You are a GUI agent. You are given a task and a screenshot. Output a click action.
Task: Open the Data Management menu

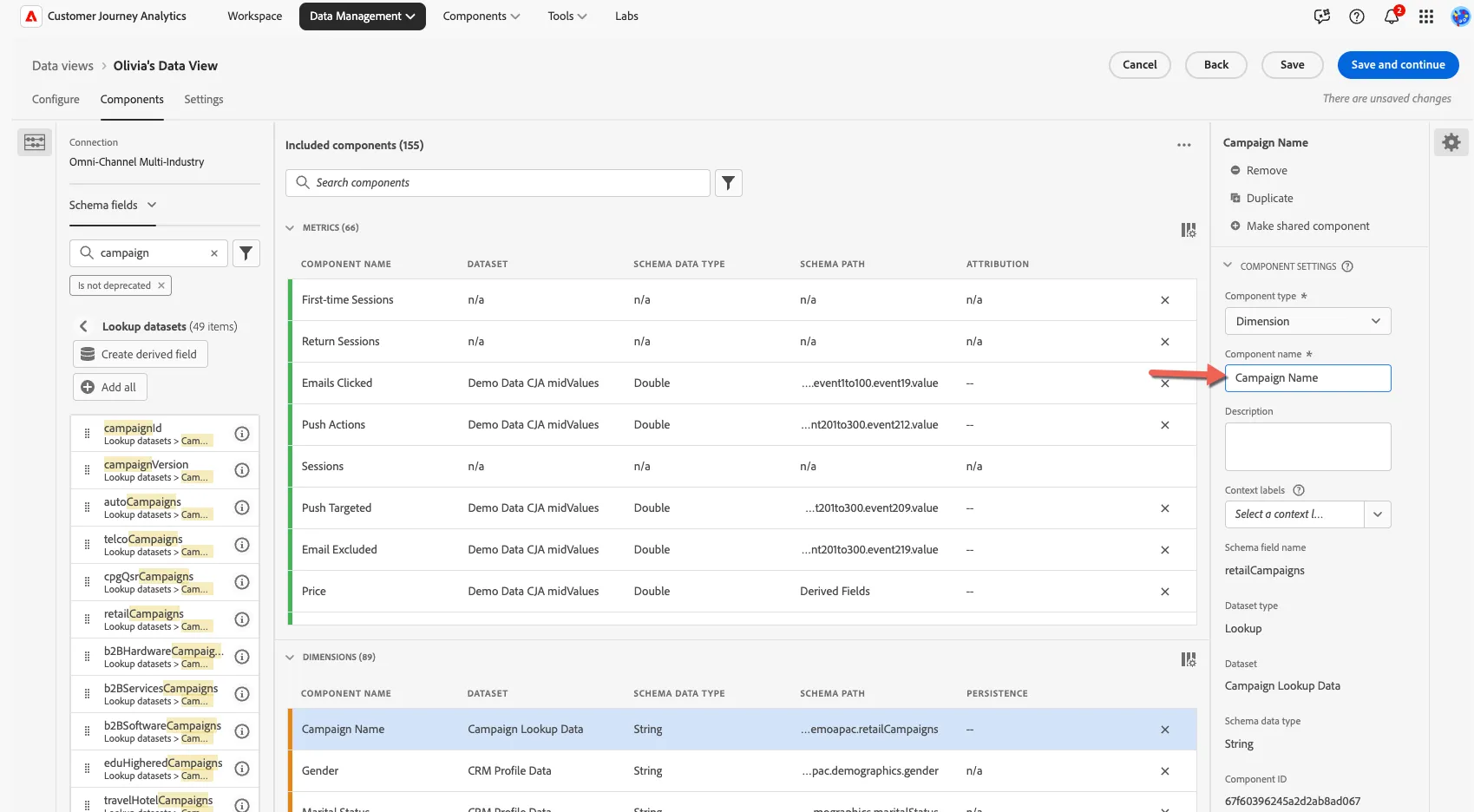(x=363, y=16)
